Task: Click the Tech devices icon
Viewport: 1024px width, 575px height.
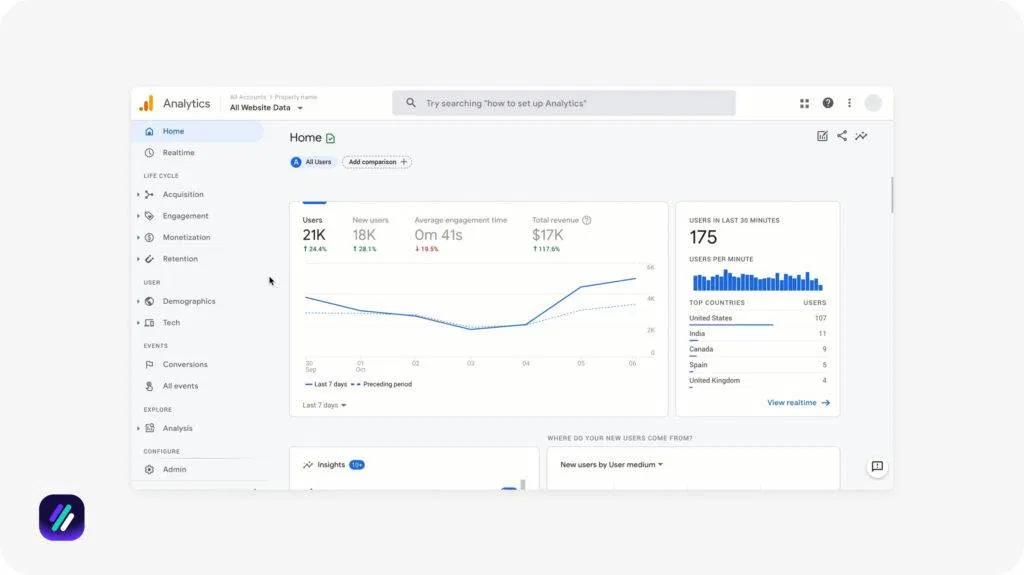Action: click(150, 323)
